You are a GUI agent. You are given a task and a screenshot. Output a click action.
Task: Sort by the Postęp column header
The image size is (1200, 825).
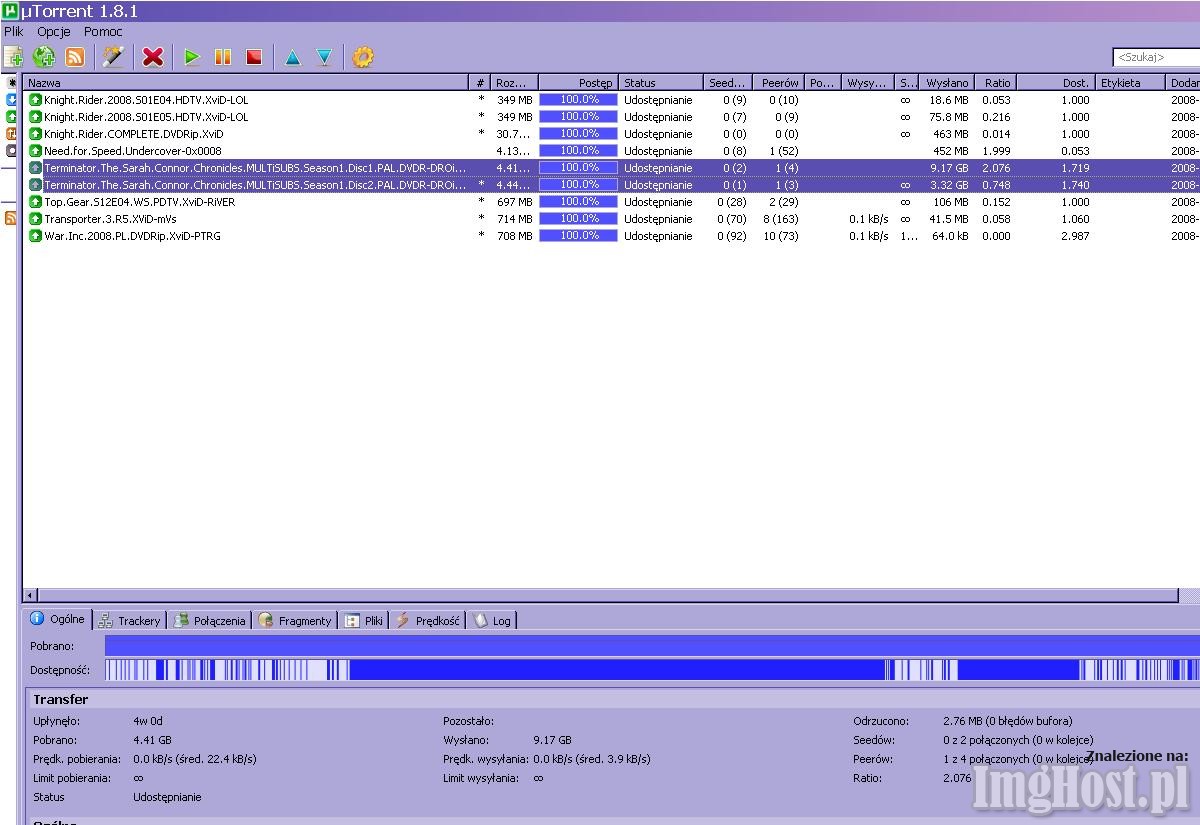[578, 83]
